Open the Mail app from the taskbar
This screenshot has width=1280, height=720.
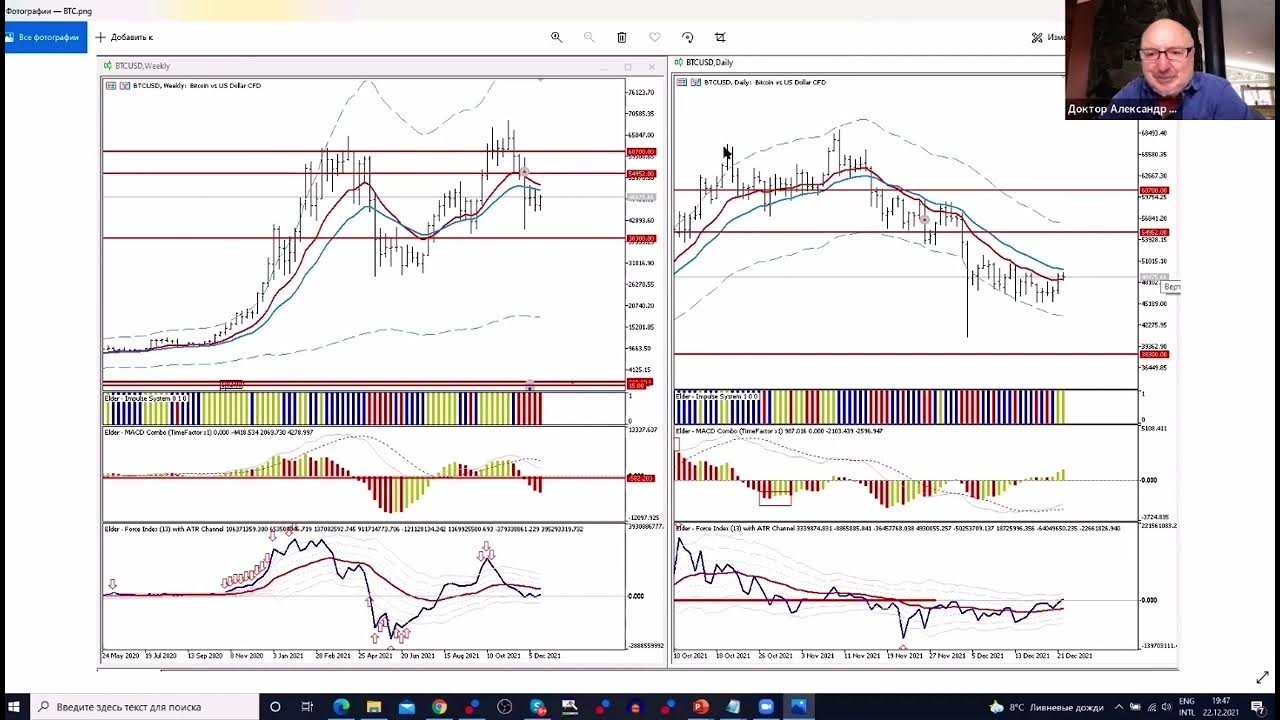point(406,707)
